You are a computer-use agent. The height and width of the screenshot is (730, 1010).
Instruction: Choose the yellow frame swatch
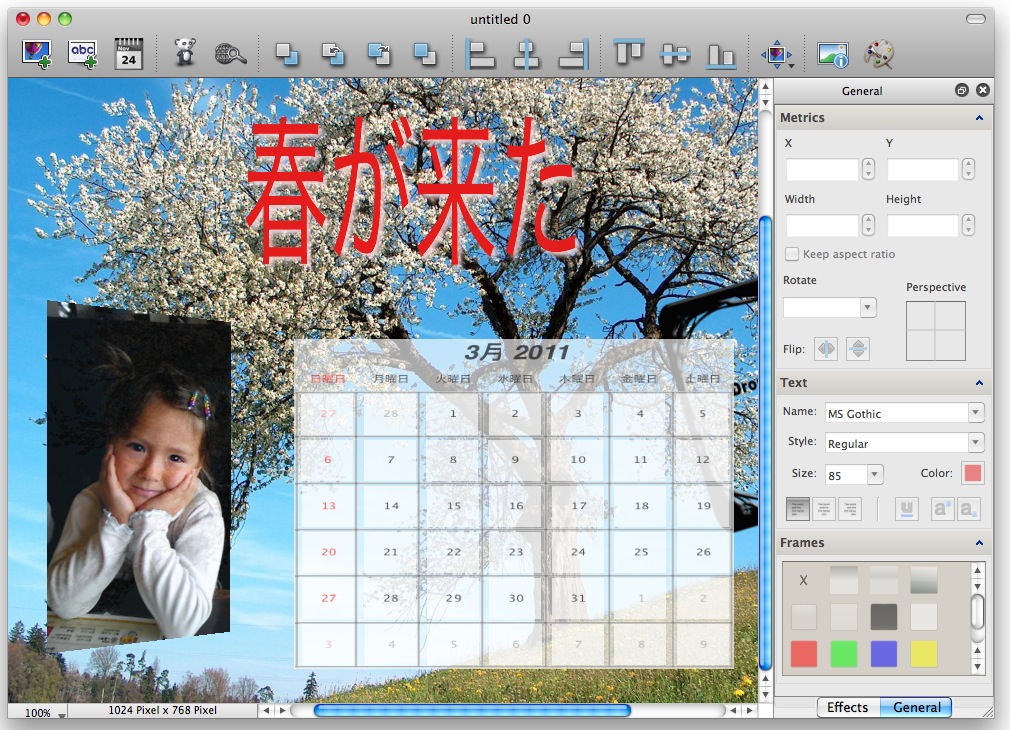point(924,654)
